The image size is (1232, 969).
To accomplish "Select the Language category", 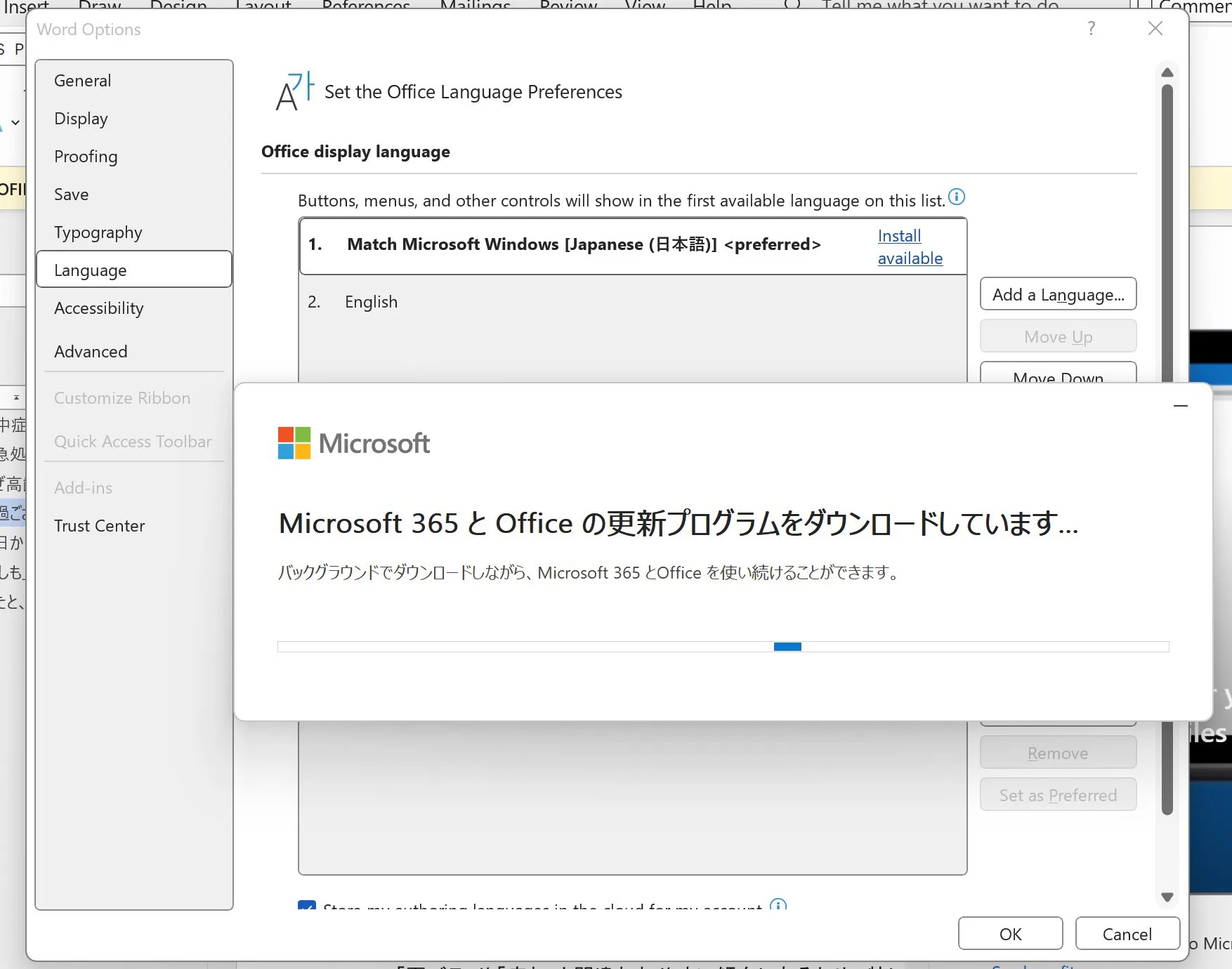I will click(133, 270).
